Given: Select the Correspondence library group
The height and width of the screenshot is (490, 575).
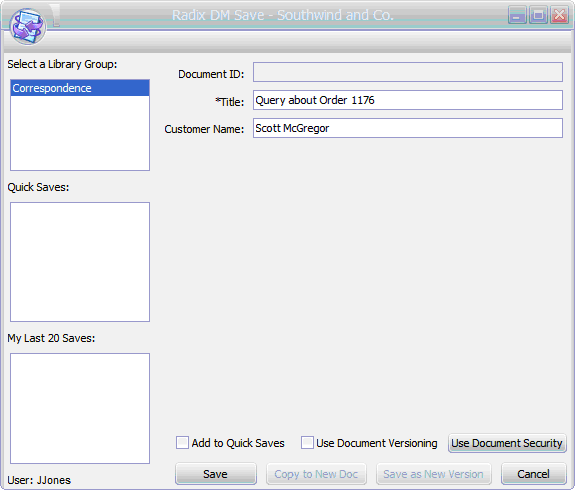Looking at the screenshot, I should click(x=80, y=88).
